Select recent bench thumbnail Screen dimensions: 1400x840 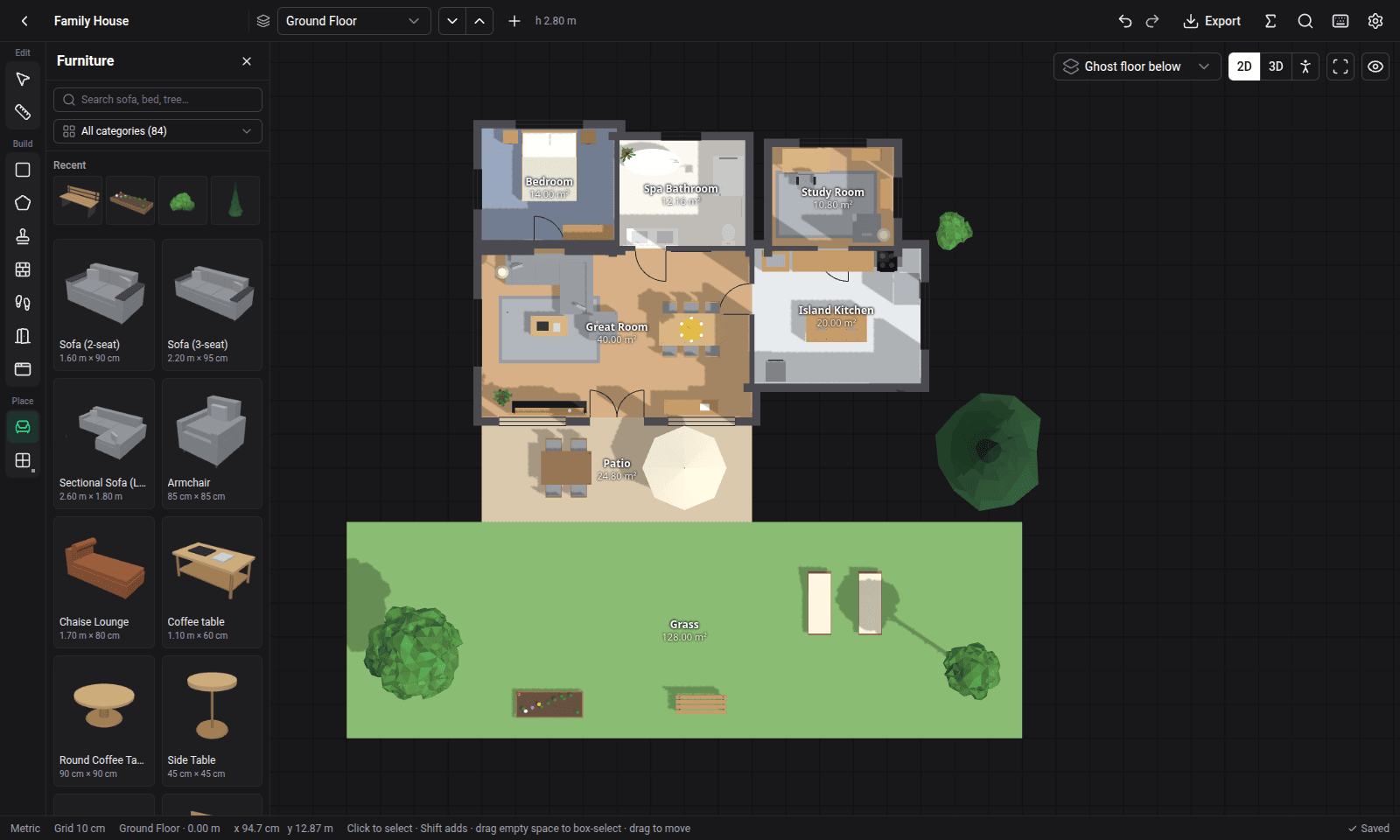click(x=79, y=200)
